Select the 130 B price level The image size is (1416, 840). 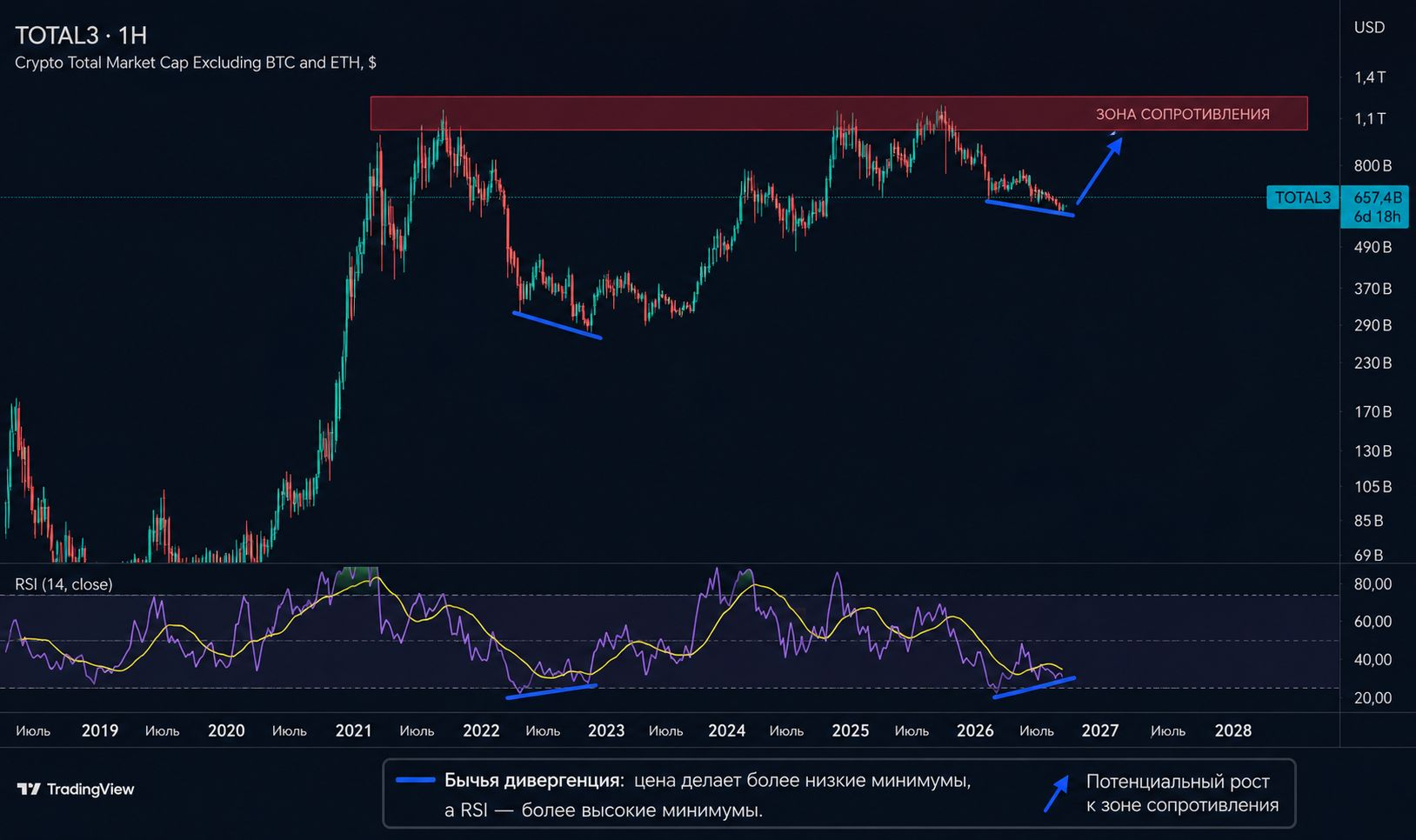[x=1373, y=451]
